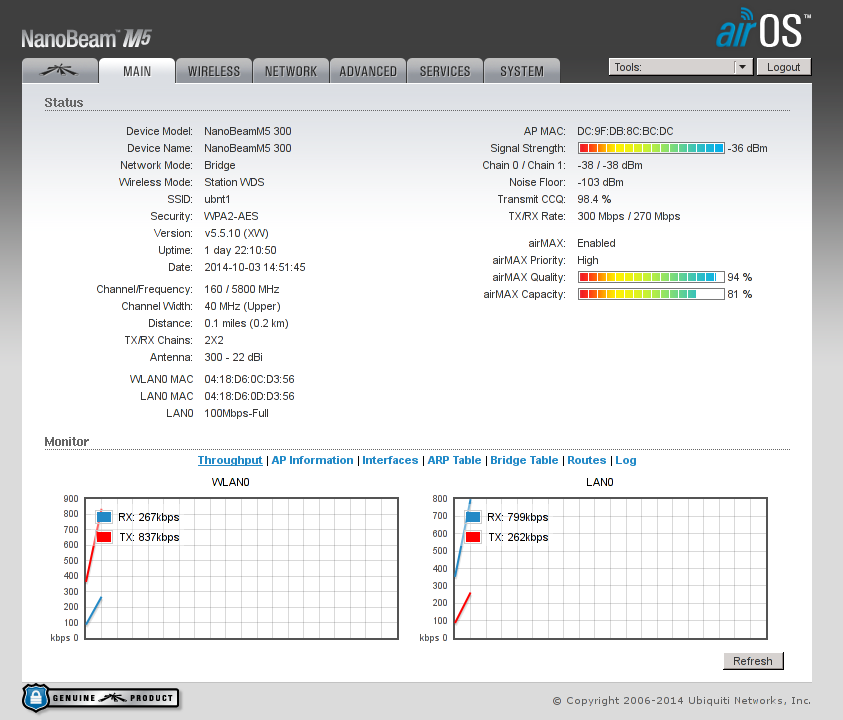This screenshot has height=720, width=843.
Task: Click the Security value WPA2-AES
Action: click(231, 216)
